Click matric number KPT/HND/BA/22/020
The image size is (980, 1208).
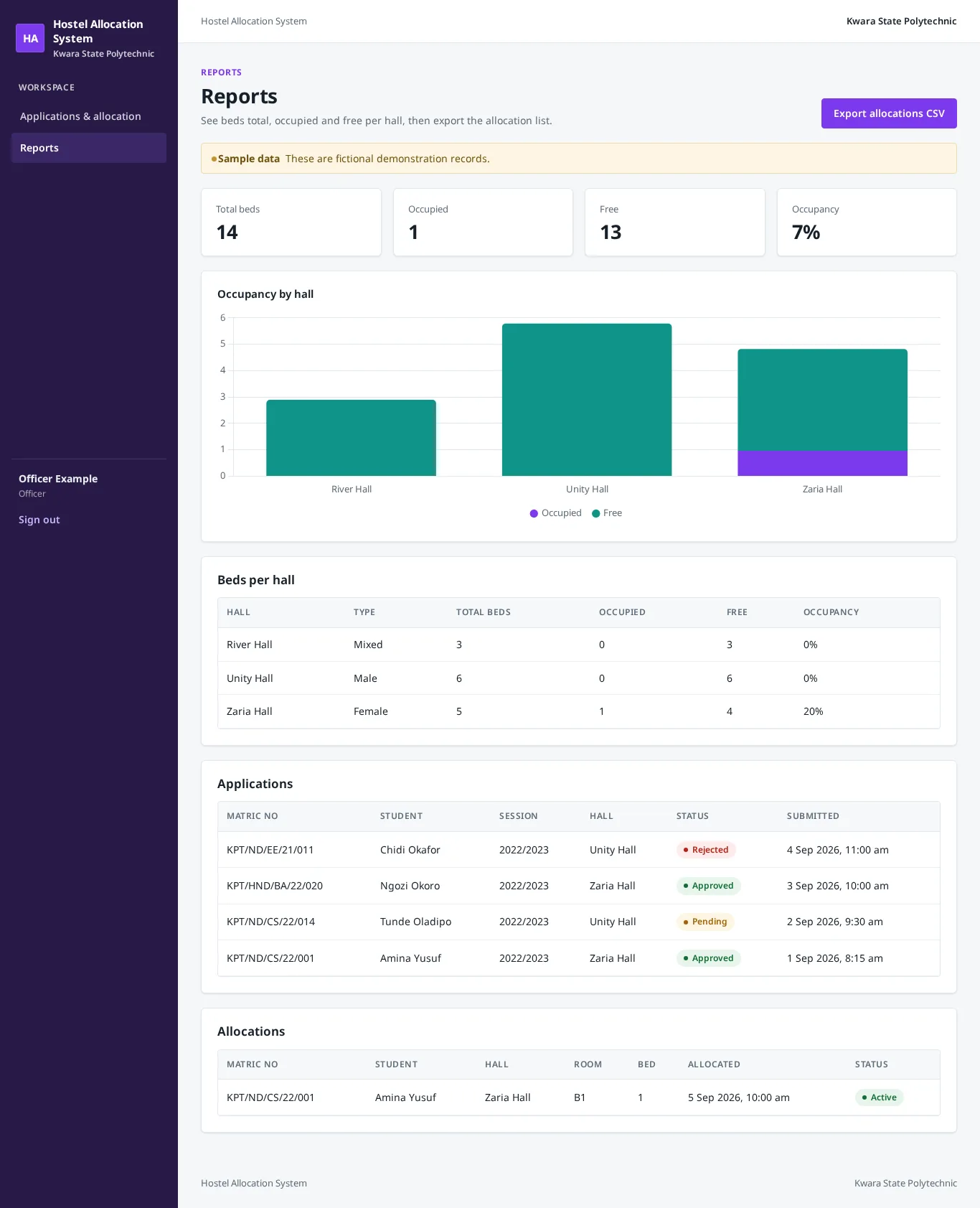275,886
